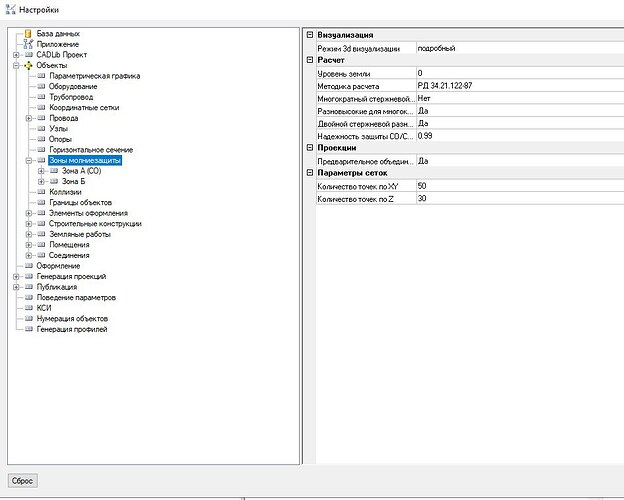Click the Объекты node icon
Viewport: 624px width, 500px height.
[28, 65]
